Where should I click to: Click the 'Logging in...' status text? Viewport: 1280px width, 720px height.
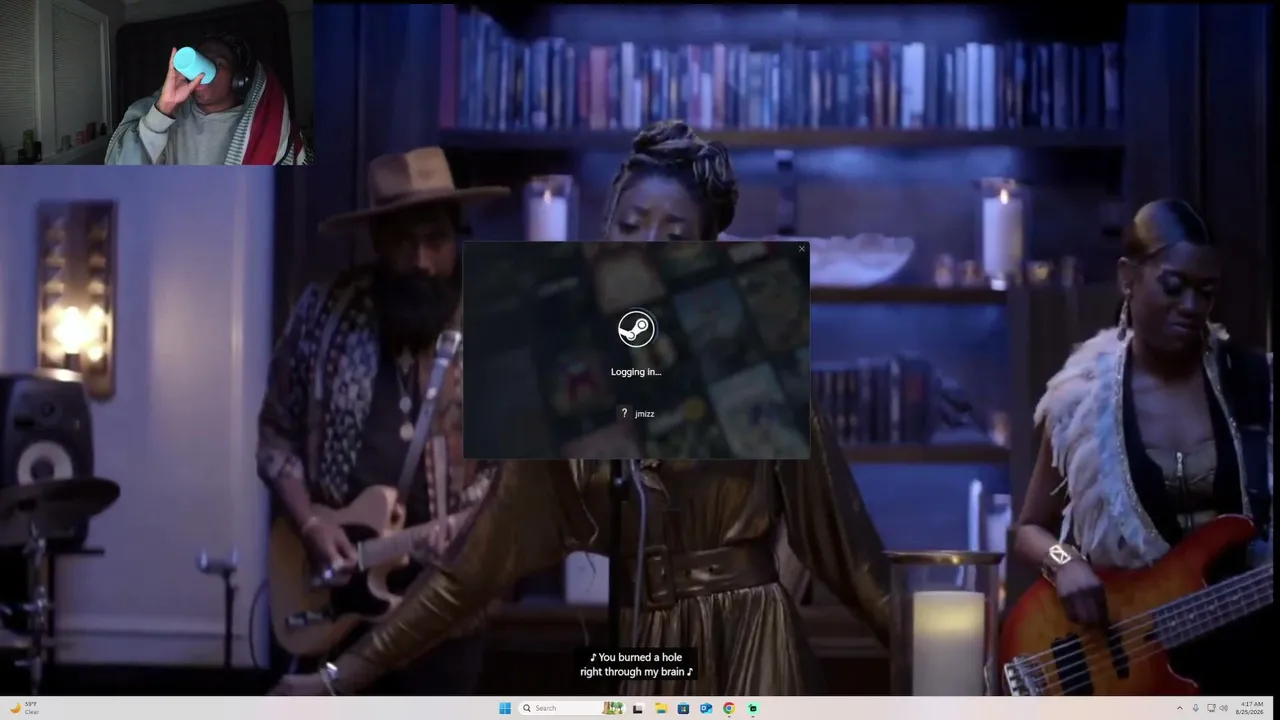636,372
